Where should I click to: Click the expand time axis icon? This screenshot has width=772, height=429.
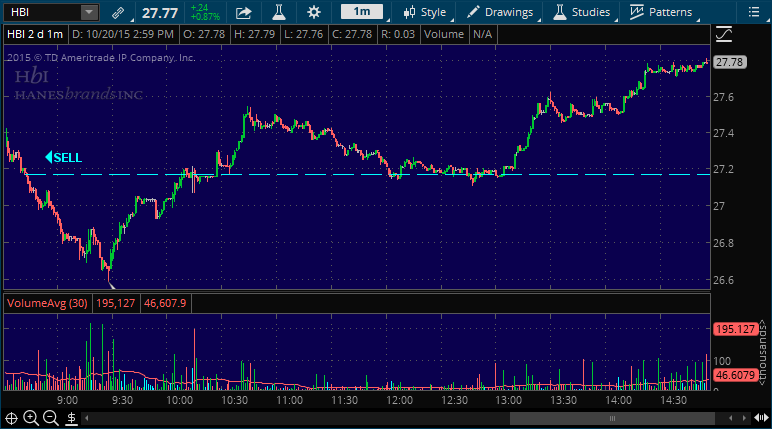(761, 418)
